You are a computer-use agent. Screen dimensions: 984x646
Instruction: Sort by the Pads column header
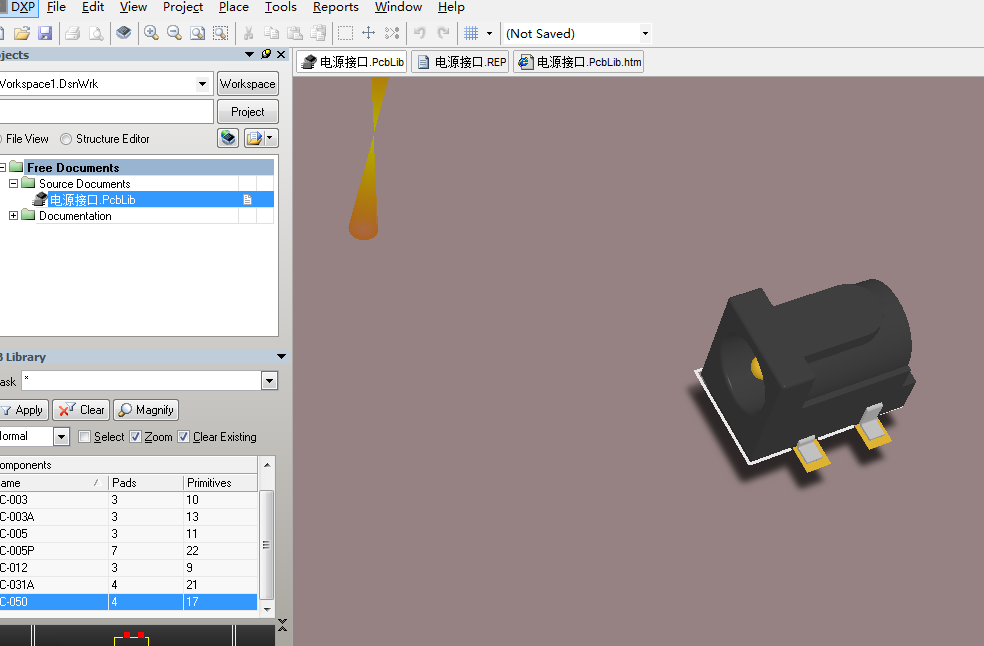coord(146,483)
